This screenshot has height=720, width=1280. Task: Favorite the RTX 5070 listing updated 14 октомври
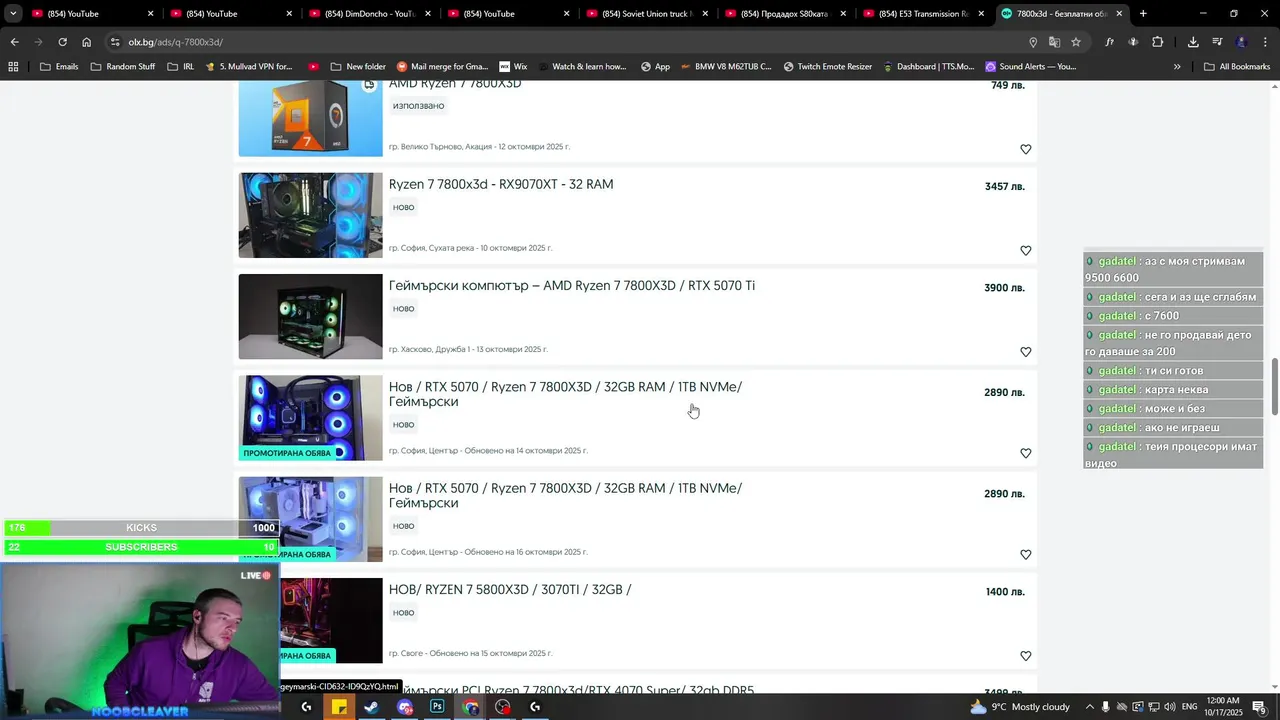[x=1025, y=453]
